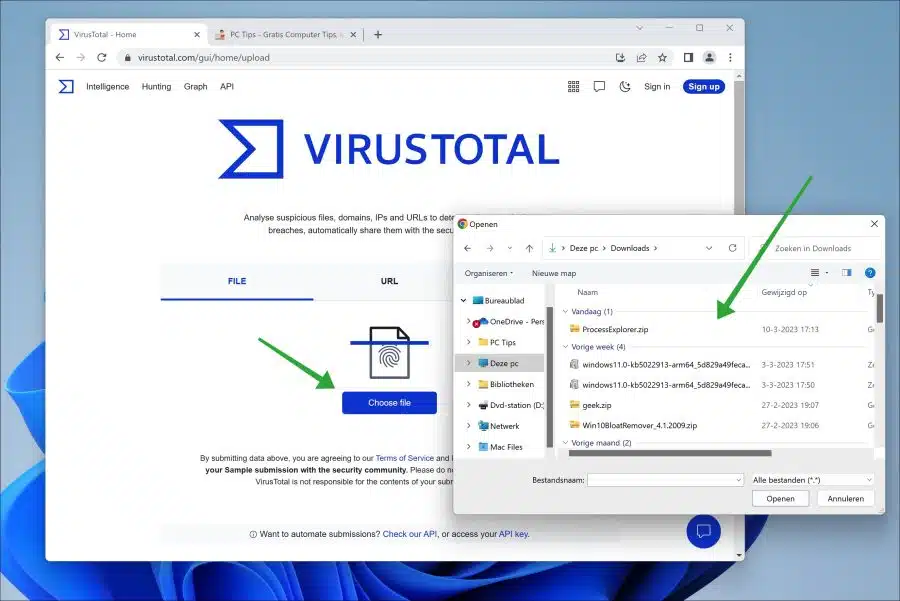The height and width of the screenshot is (601, 900).
Task: Click the Openen button in dialog
Action: pos(780,499)
